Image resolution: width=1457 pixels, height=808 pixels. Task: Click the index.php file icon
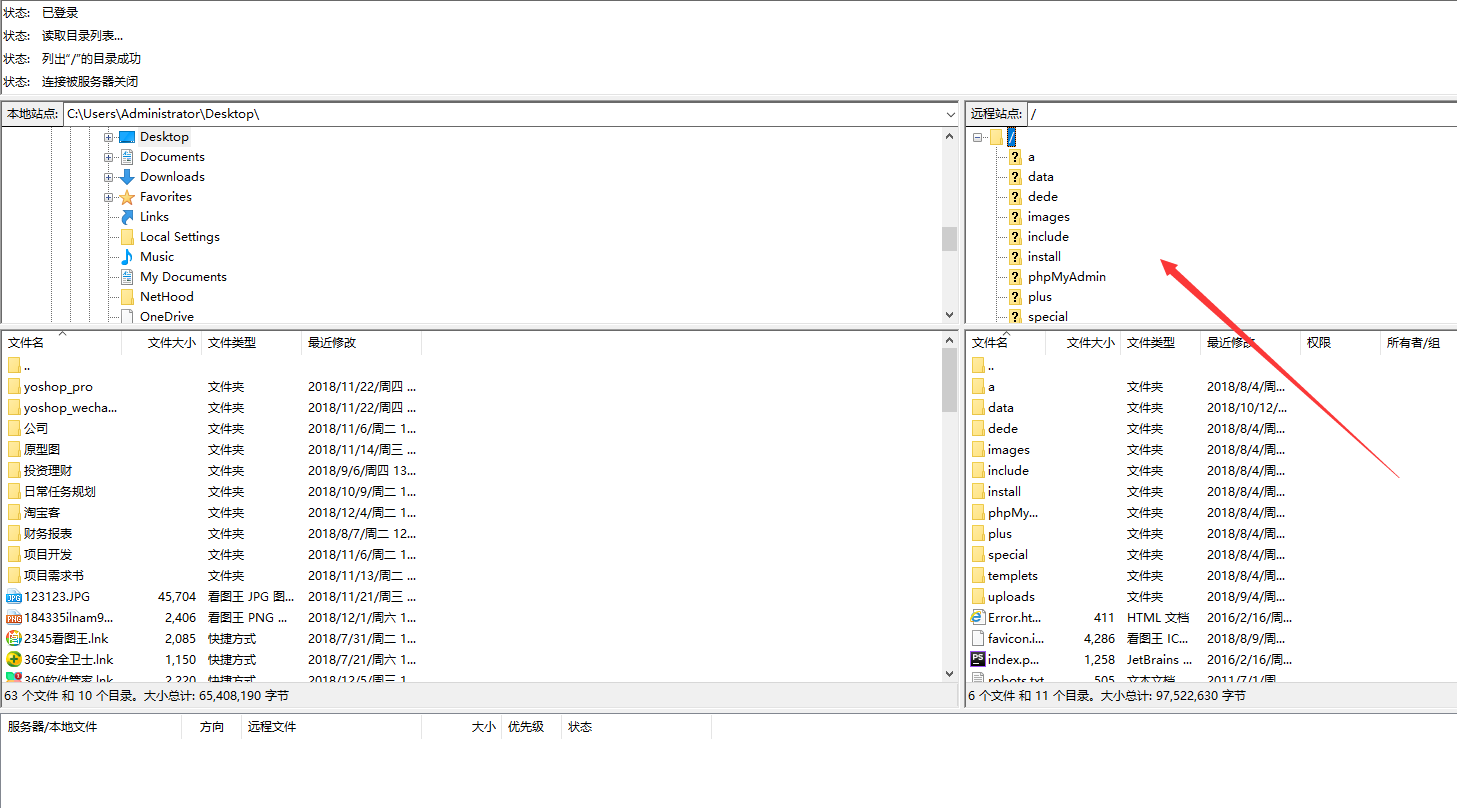[978, 660]
